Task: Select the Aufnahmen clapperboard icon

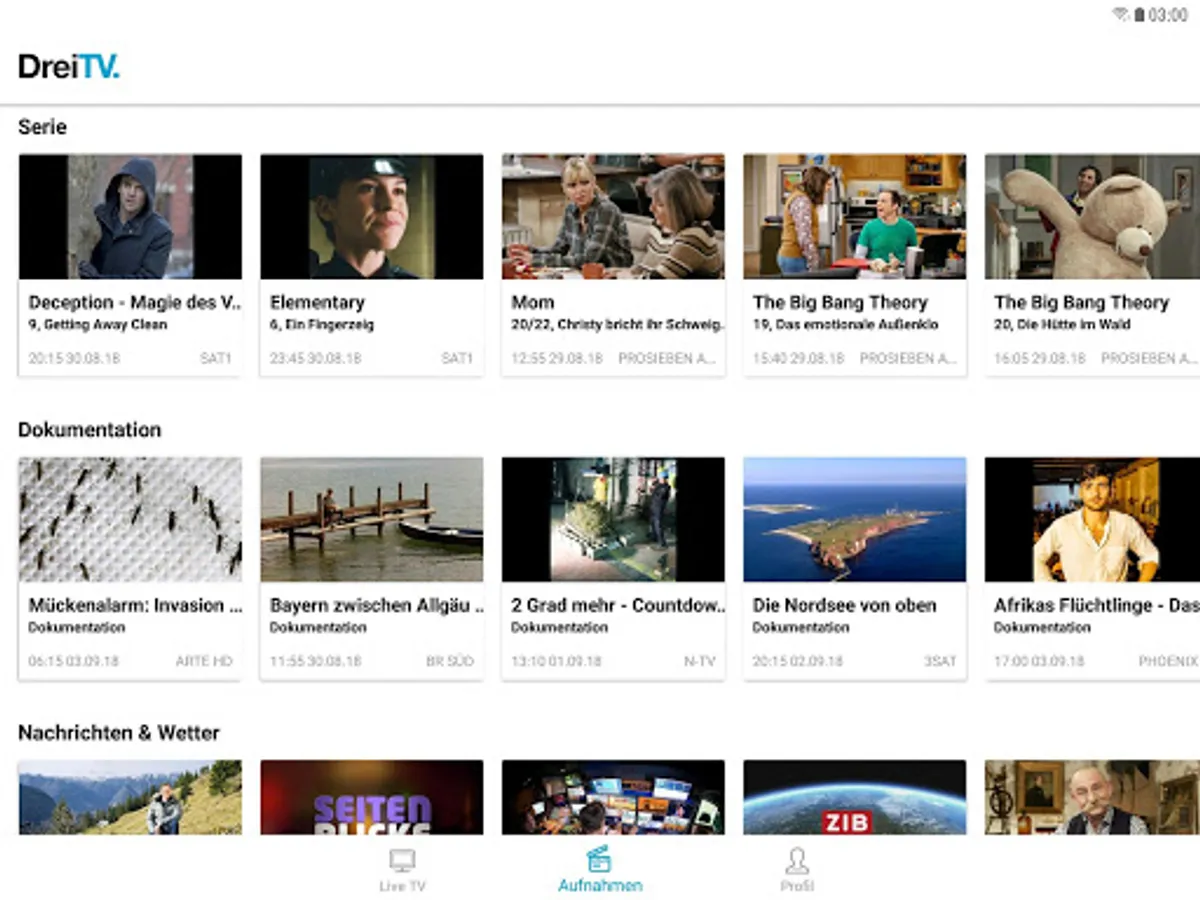Action: click(599, 860)
